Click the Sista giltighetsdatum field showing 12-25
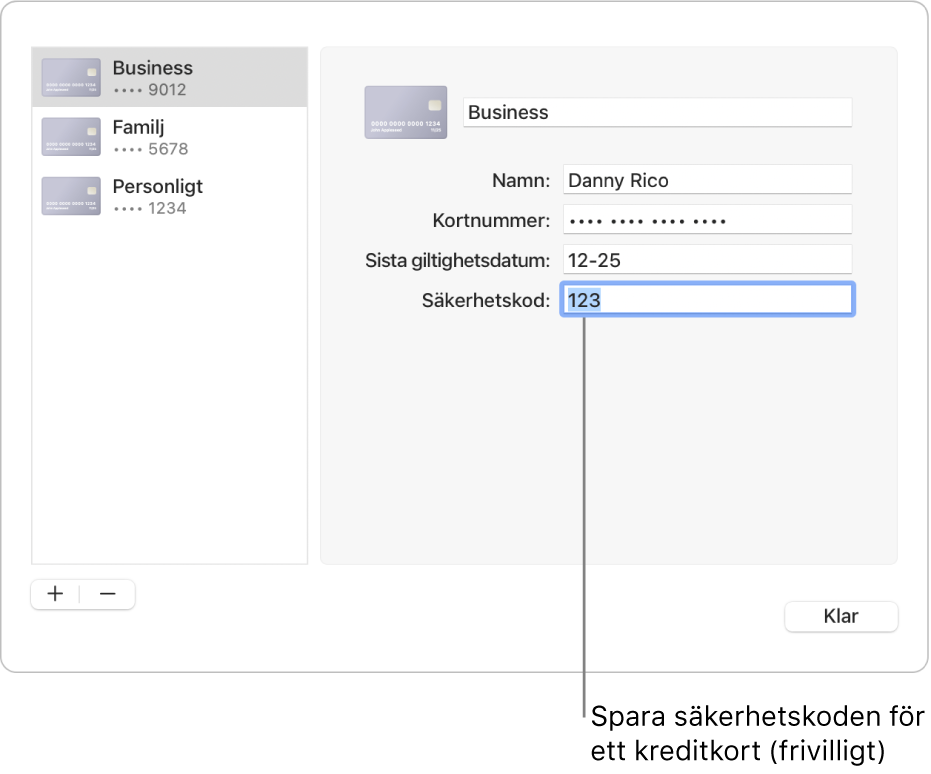Viewport: 931px width, 774px height. [706, 260]
